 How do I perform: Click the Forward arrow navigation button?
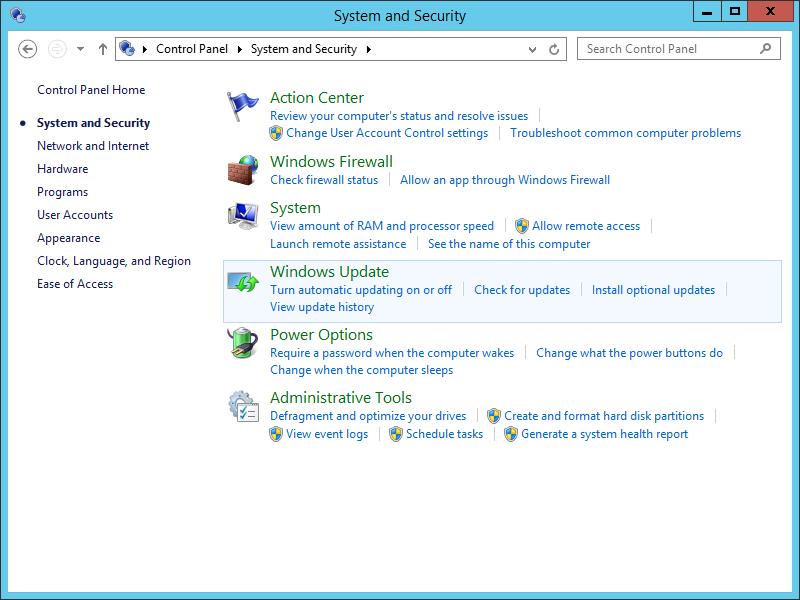pyautogui.click(x=57, y=49)
